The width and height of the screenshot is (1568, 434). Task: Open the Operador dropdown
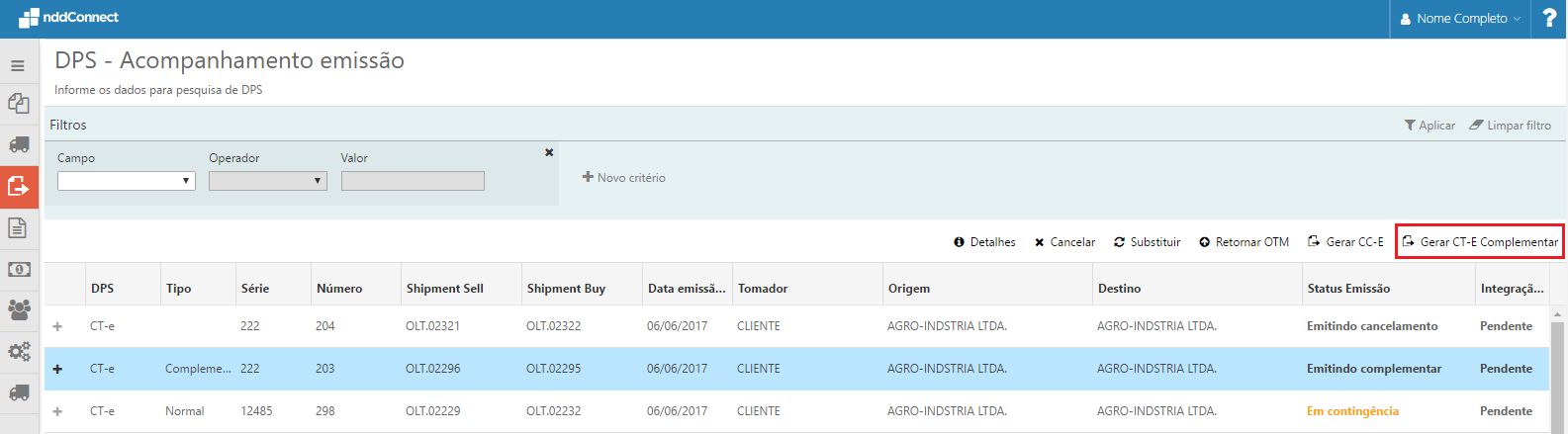click(x=267, y=181)
